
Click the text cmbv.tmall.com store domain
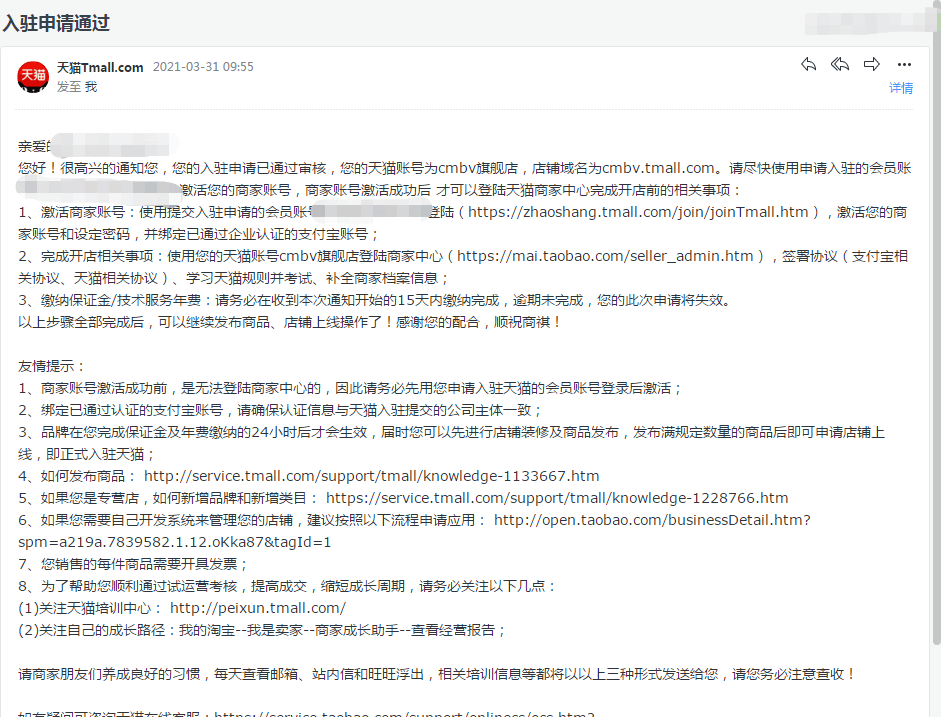click(658, 168)
